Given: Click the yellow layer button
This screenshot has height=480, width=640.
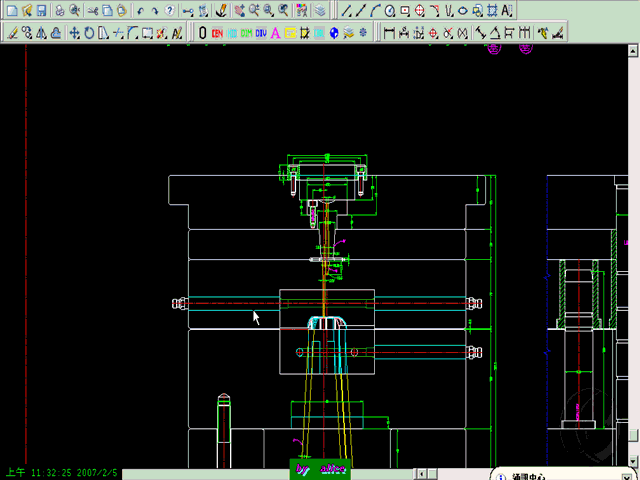Looking at the screenshot, I should [290, 33].
